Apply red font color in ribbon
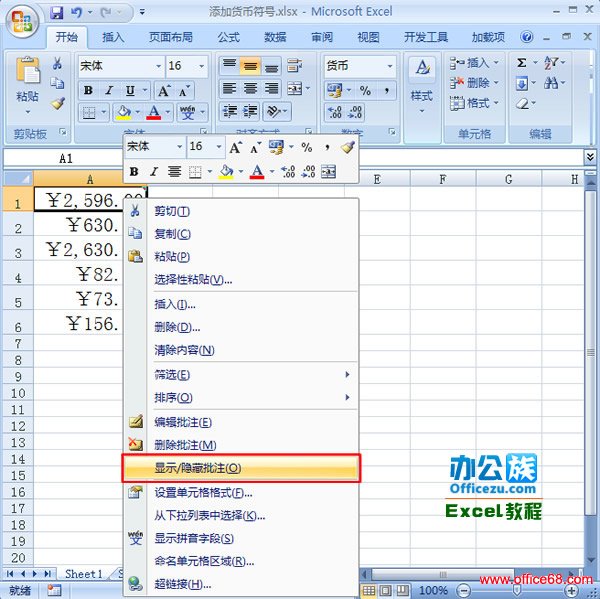Viewport: 600px width, 599px height. (154, 113)
